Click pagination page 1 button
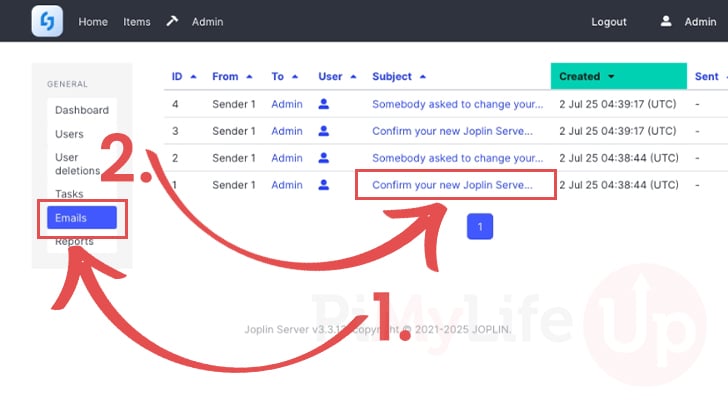This screenshot has width=728, height=400. pos(480,226)
